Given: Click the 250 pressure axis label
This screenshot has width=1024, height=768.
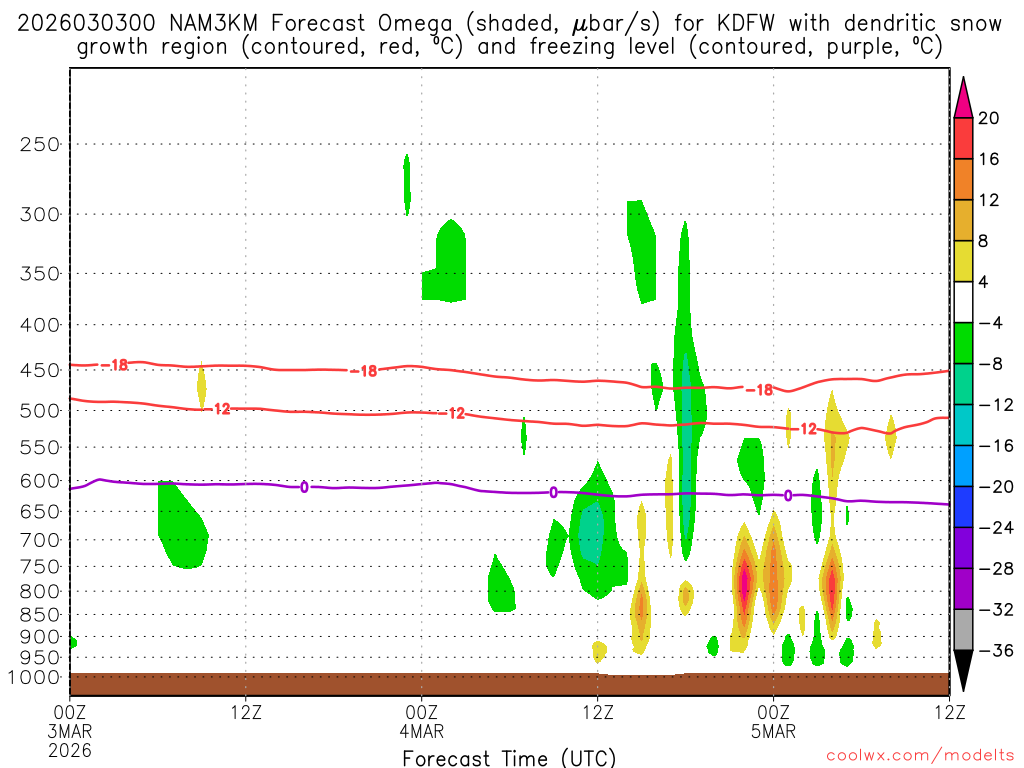Looking at the screenshot, I should click(x=40, y=144).
